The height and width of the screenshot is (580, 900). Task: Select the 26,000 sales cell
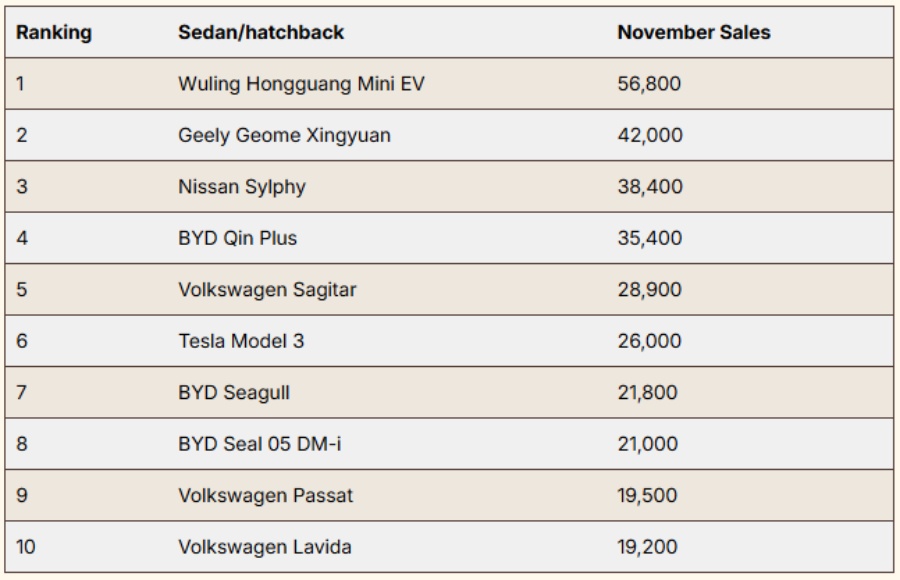(x=650, y=341)
